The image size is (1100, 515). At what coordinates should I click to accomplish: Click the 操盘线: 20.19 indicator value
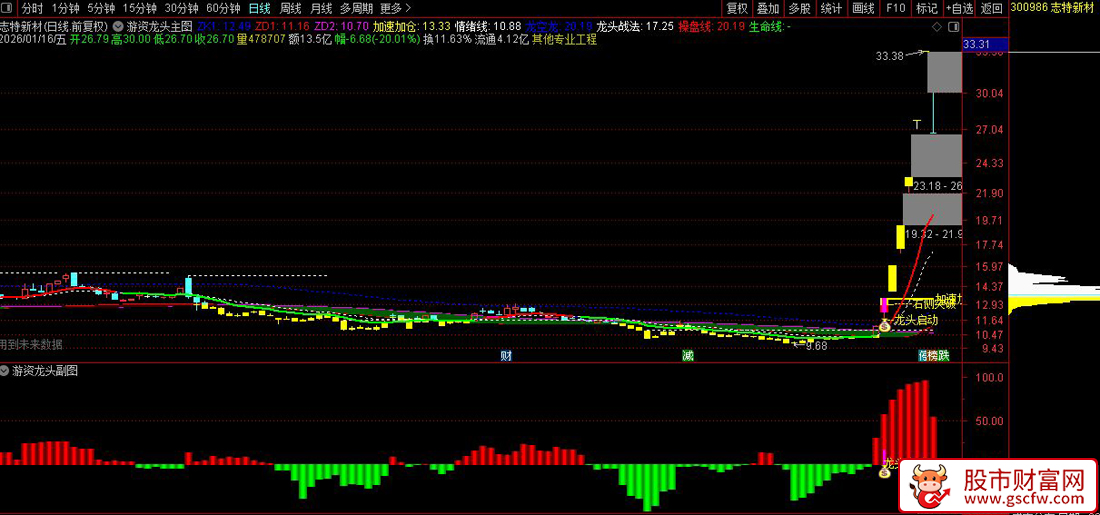click(x=711, y=26)
